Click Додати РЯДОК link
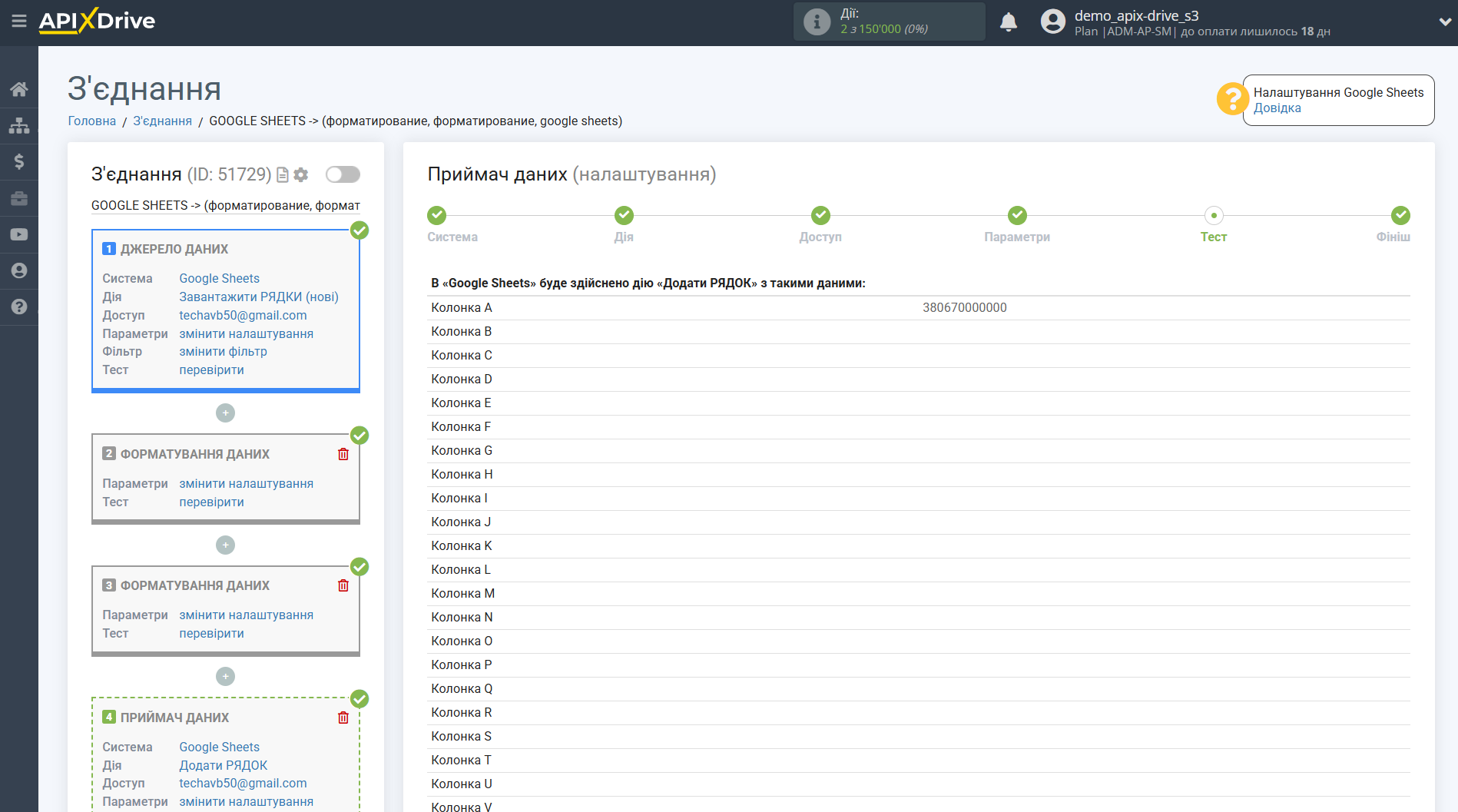The width and height of the screenshot is (1458, 812). pyautogui.click(x=224, y=765)
